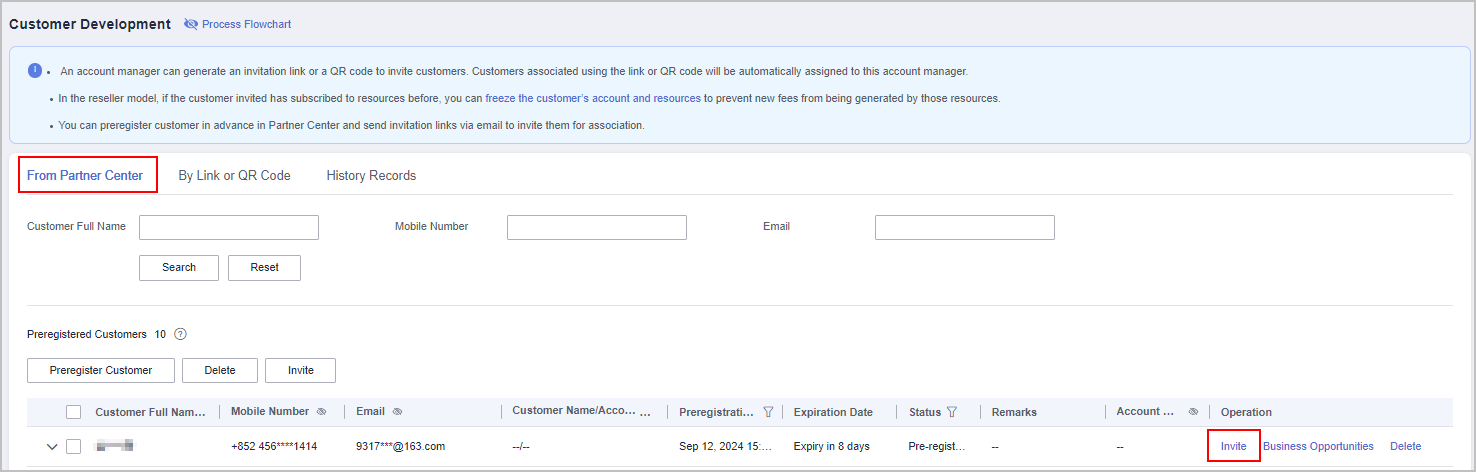Click the Reset button
This screenshot has height=472, width=1476.
tap(264, 267)
